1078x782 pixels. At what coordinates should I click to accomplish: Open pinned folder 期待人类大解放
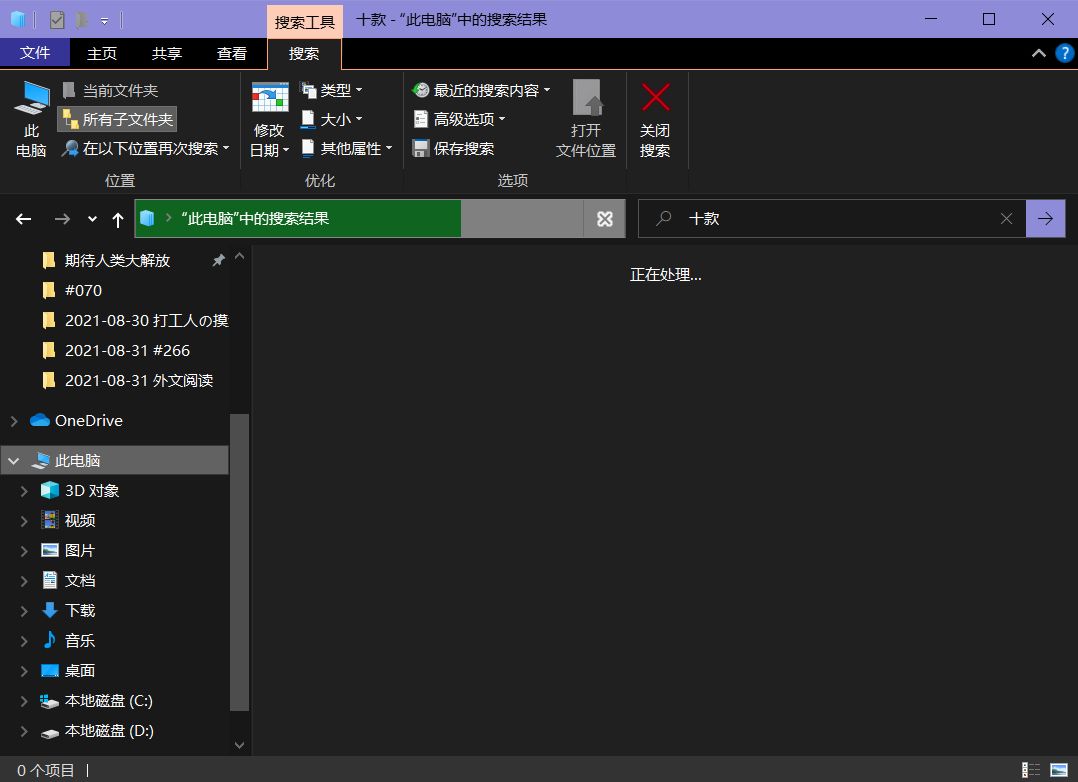coord(117,260)
